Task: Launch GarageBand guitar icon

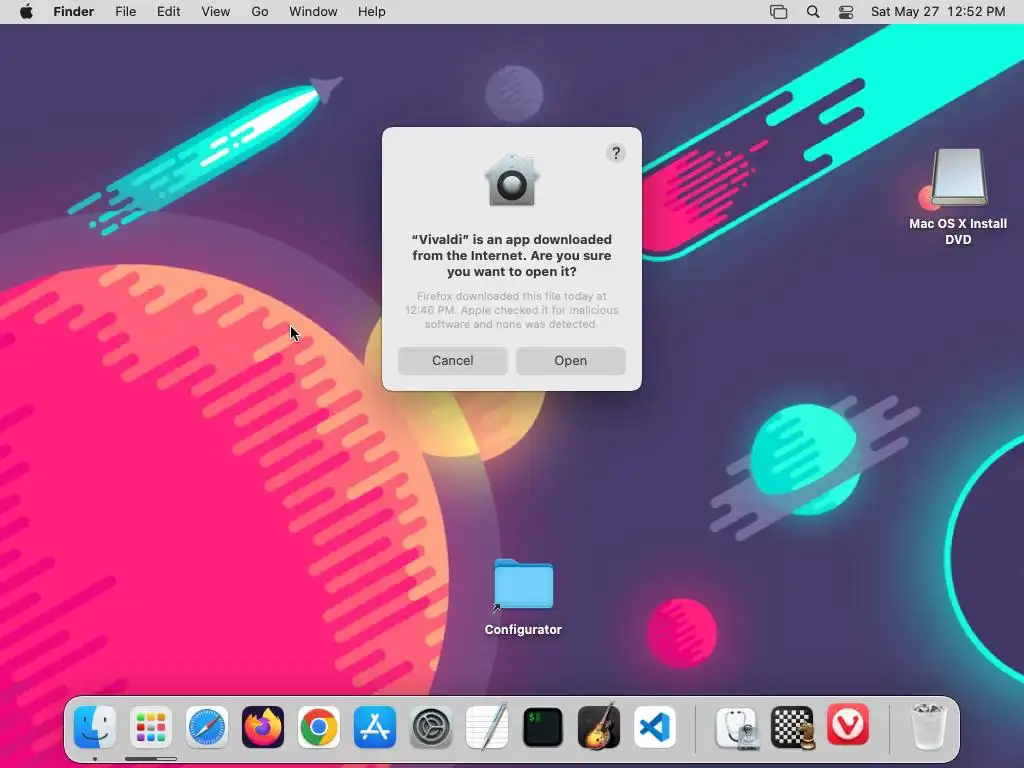Action: point(599,727)
